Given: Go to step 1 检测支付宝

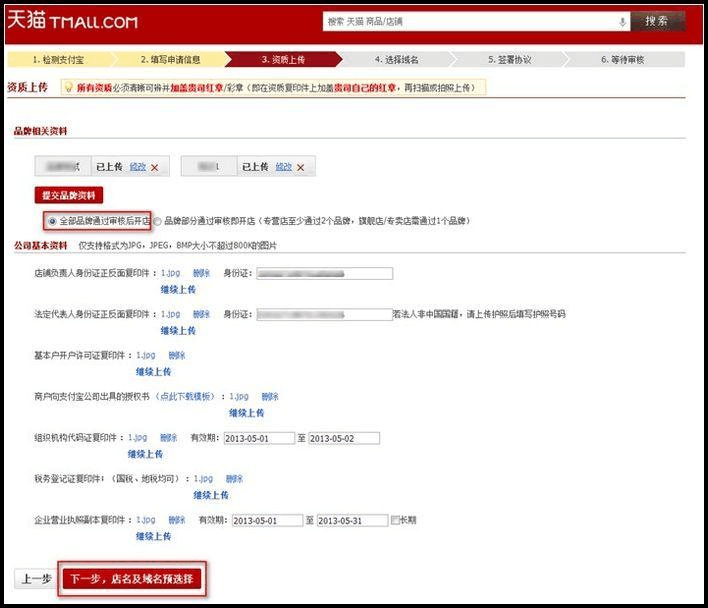Looking at the screenshot, I should (60, 60).
